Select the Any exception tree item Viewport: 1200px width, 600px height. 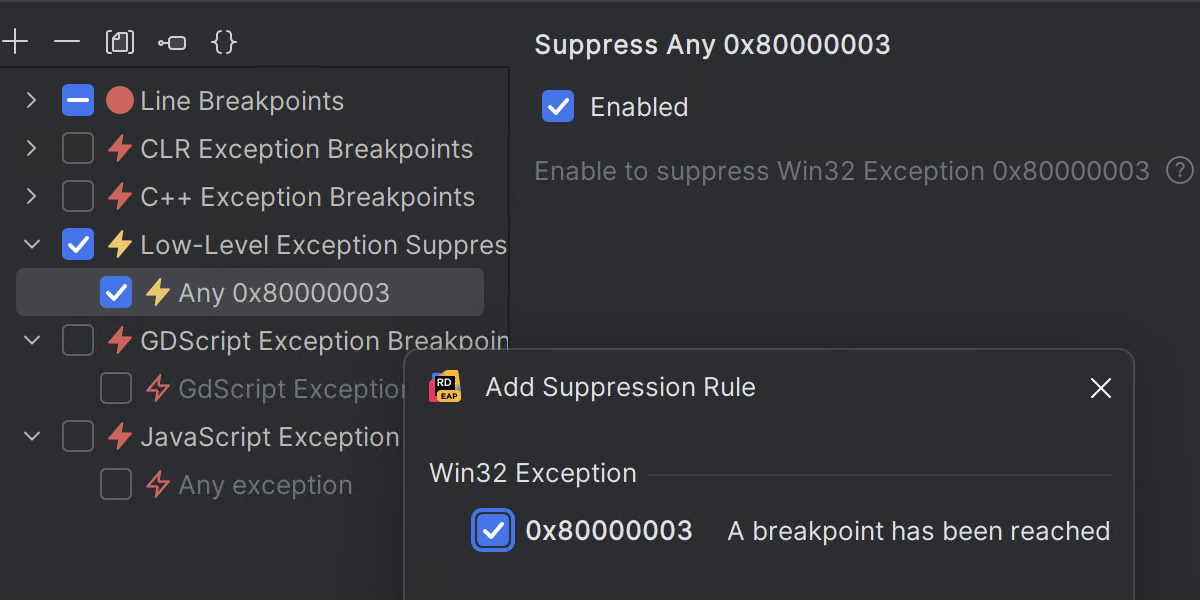[x=265, y=485]
